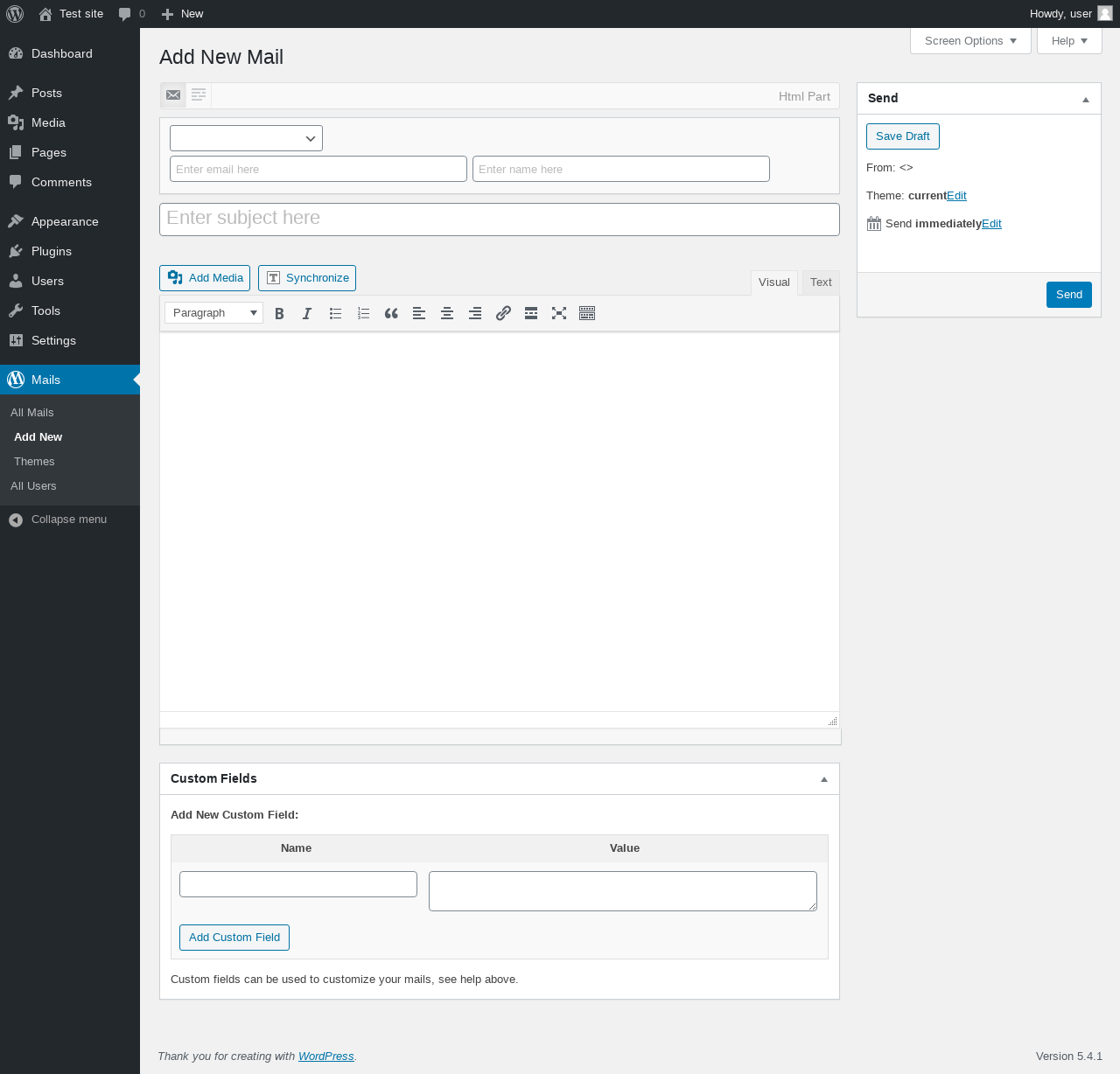The height and width of the screenshot is (1074, 1120).
Task: Open Add New submenu item
Action: point(38,437)
